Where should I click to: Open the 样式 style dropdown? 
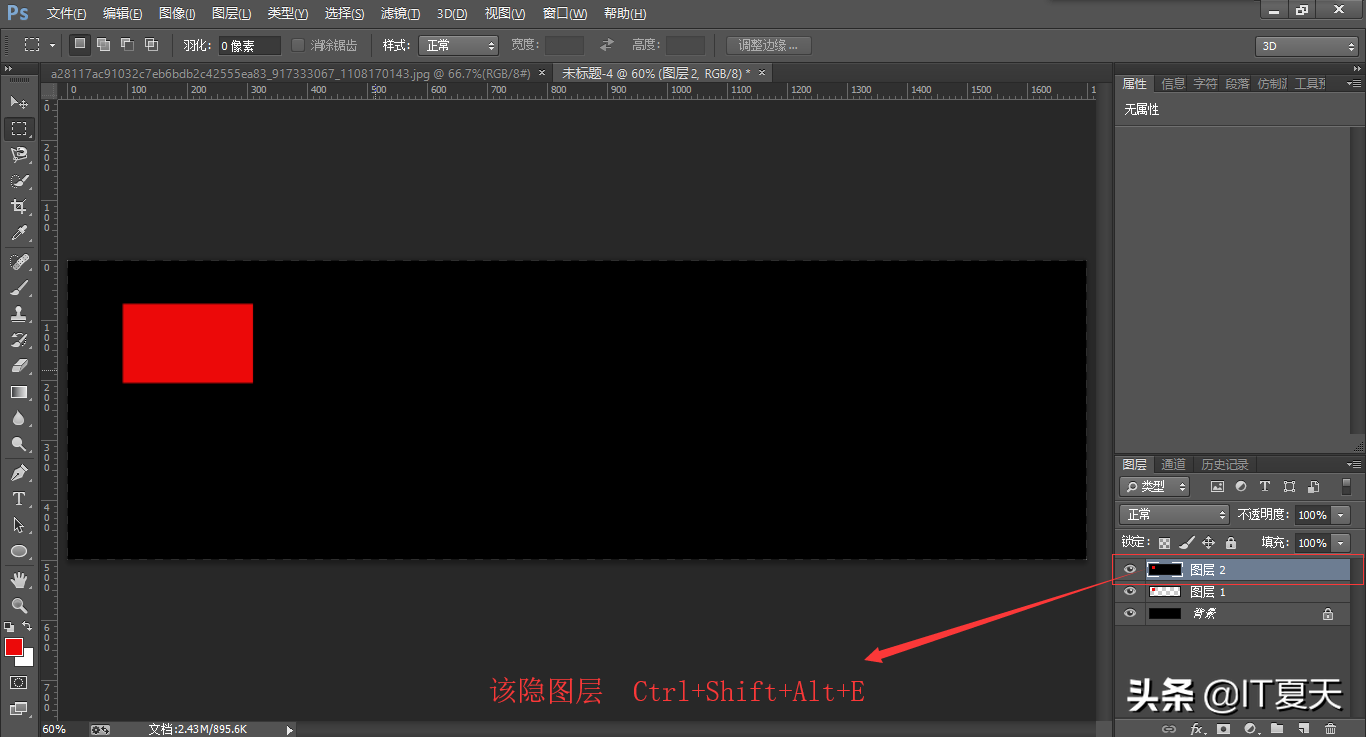(x=458, y=45)
